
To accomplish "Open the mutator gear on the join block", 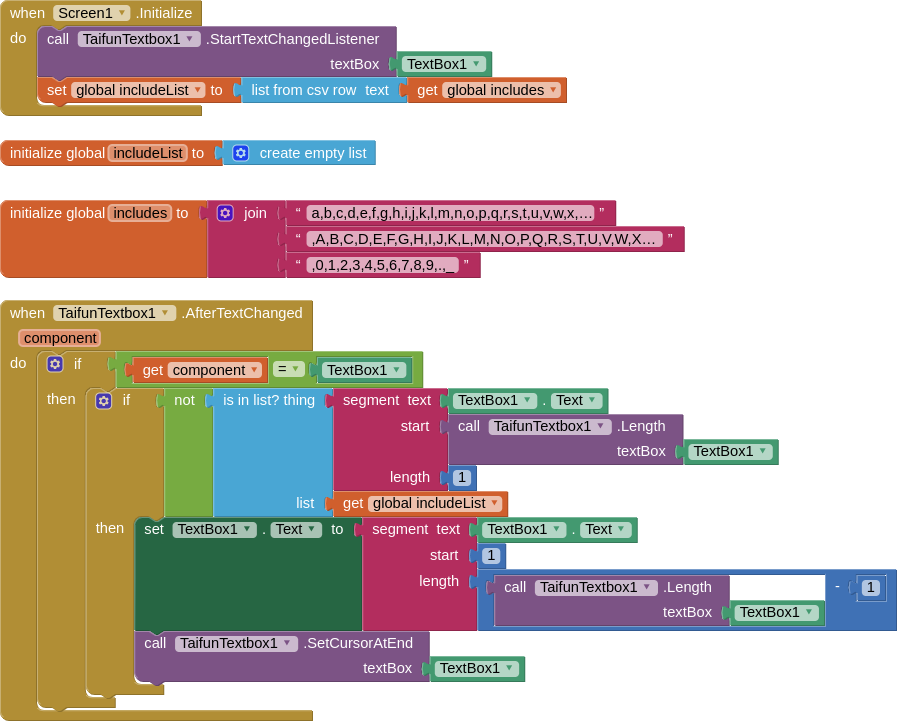I will [x=226, y=213].
